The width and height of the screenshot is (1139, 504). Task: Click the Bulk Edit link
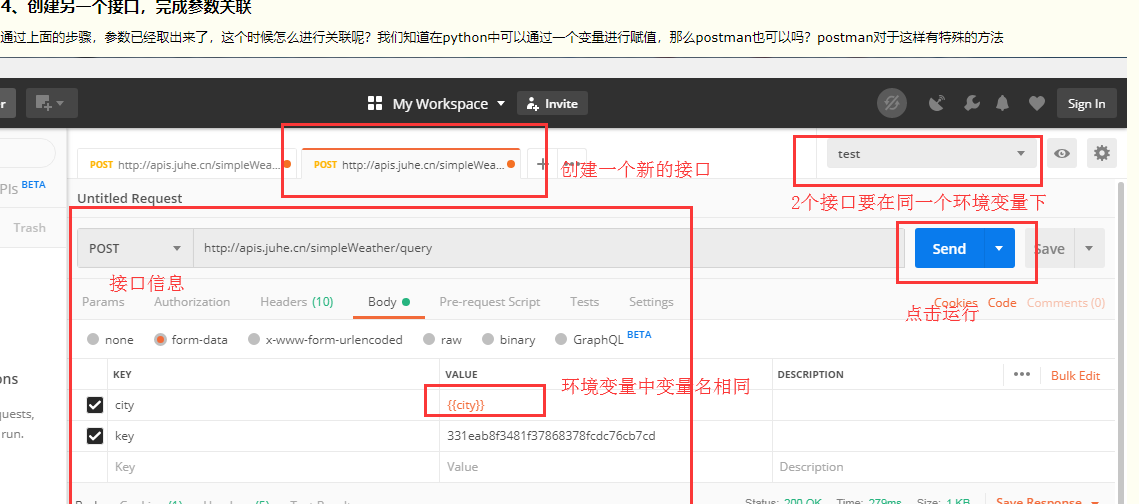click(x=1075, y=375)
